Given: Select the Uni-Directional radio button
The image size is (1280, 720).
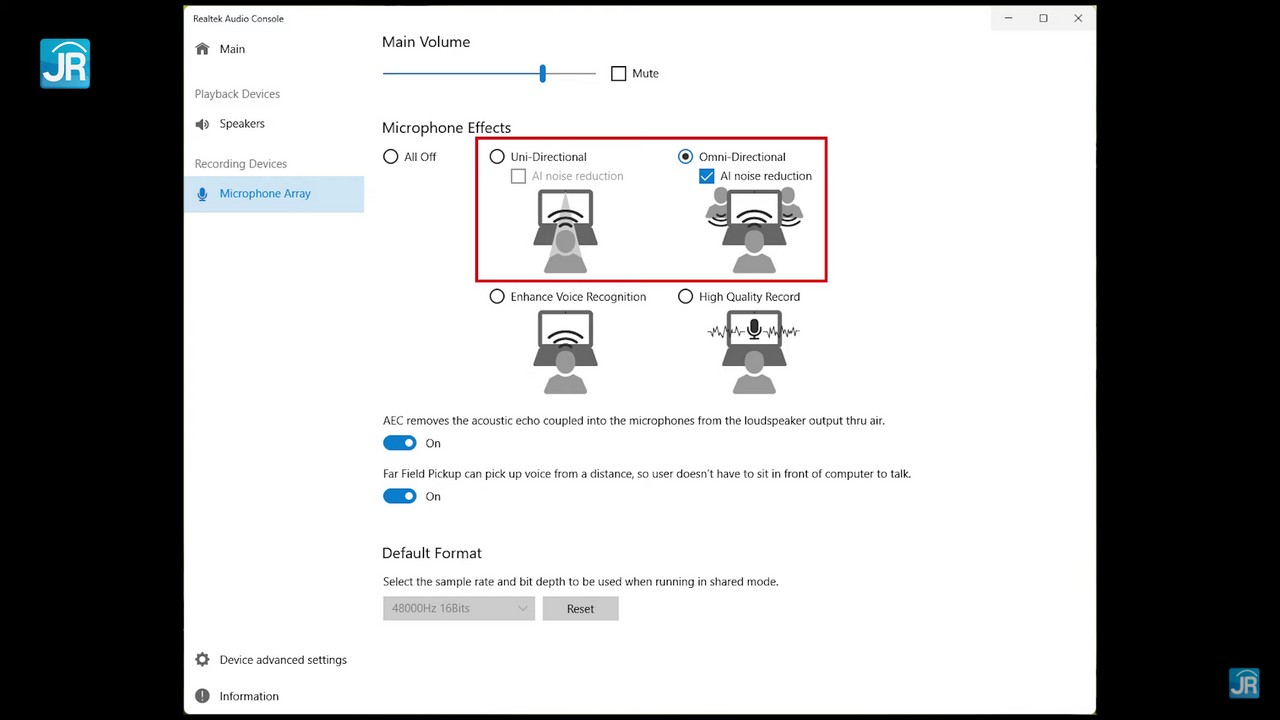Looking at the screenshot, I should 497,157.
